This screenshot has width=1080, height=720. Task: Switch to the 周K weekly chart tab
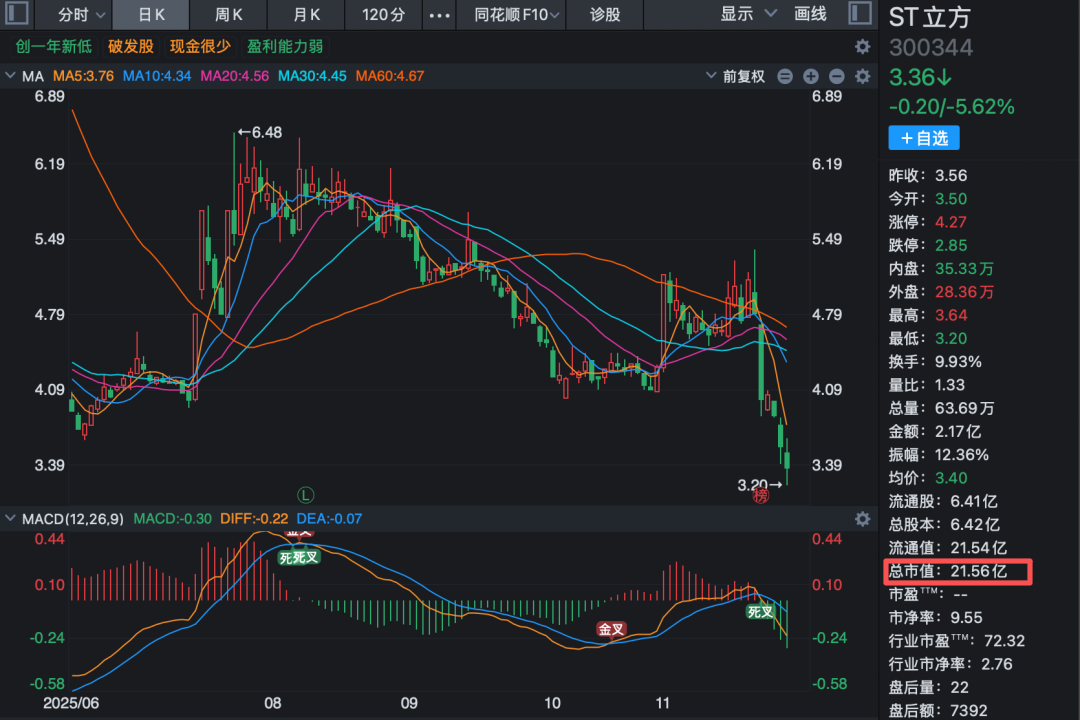(229, 14)
